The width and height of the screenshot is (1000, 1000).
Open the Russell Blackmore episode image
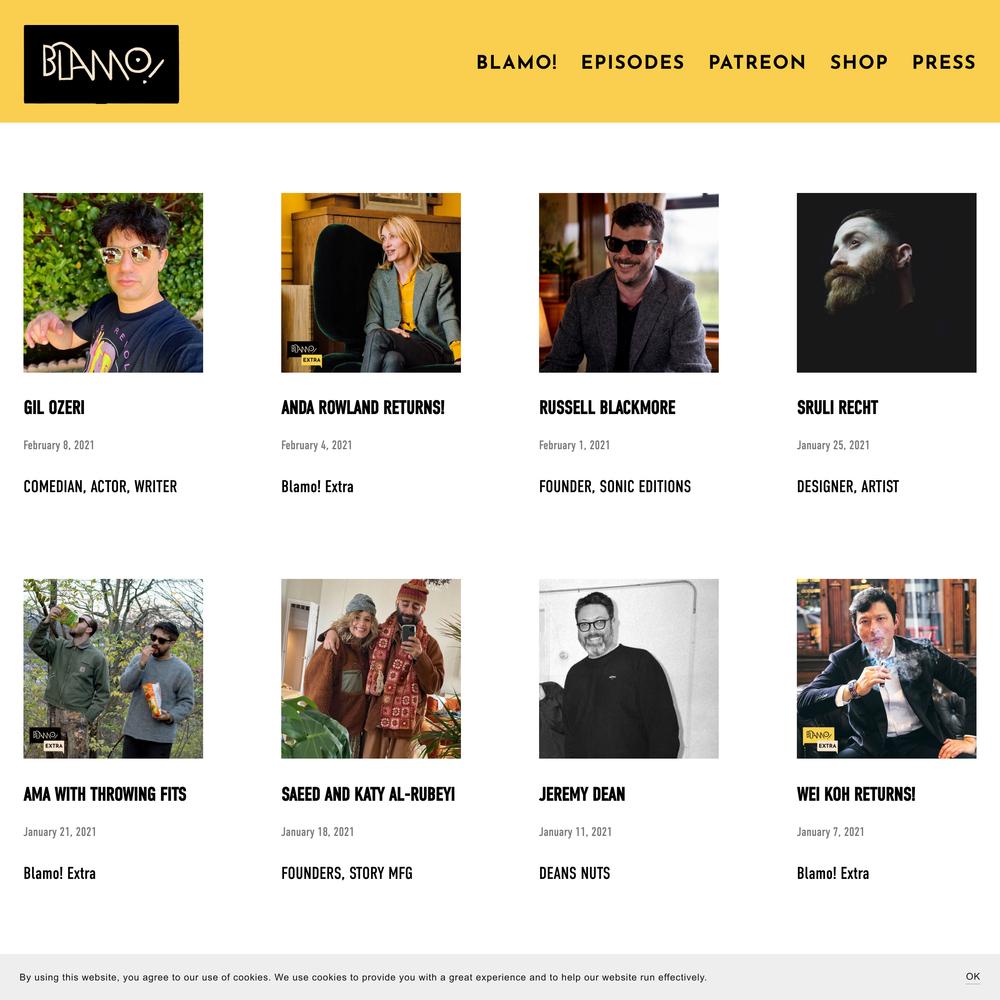pos(629,283)
